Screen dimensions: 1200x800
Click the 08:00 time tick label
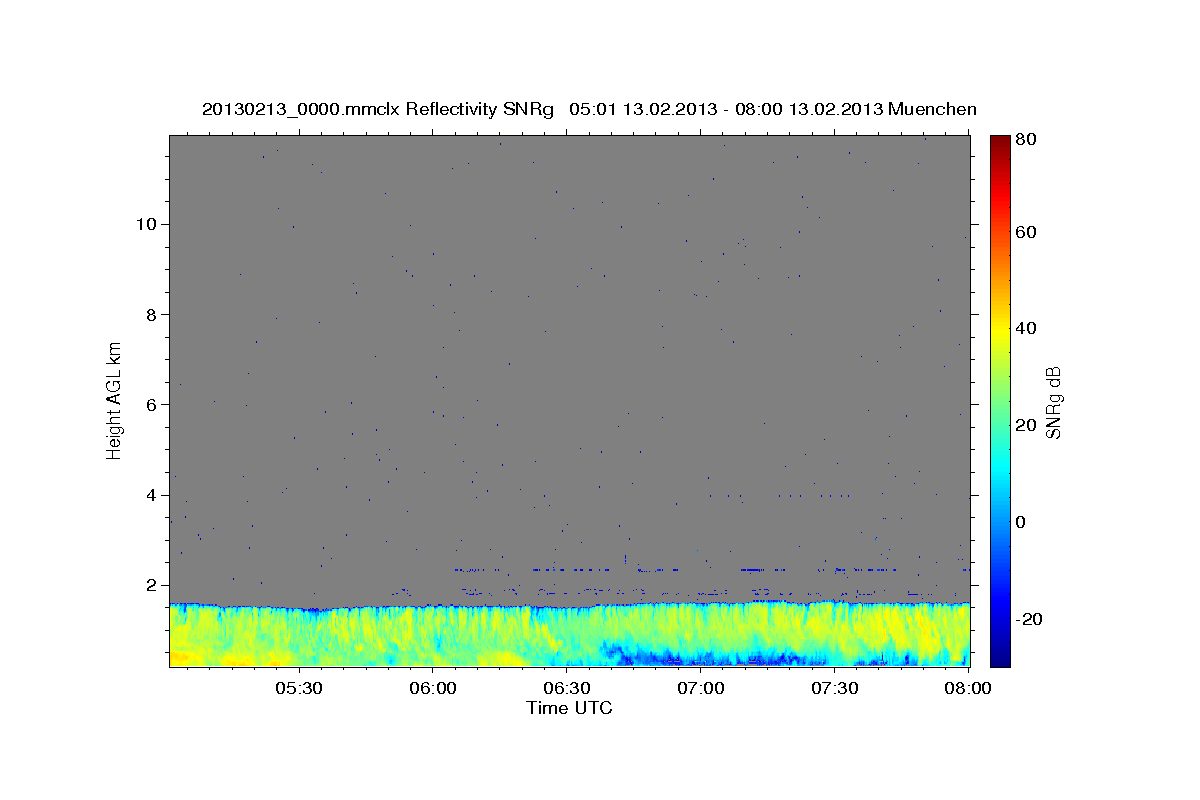pos(968,689)
